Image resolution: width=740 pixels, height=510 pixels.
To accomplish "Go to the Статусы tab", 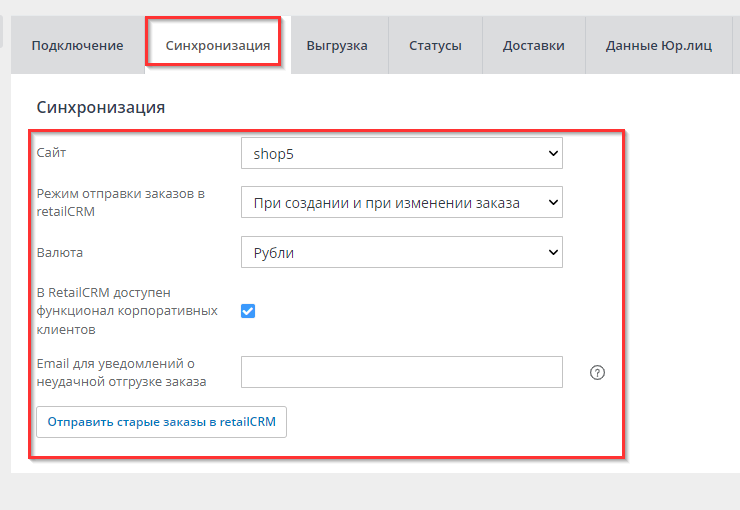I will click(x=435, y=46).
